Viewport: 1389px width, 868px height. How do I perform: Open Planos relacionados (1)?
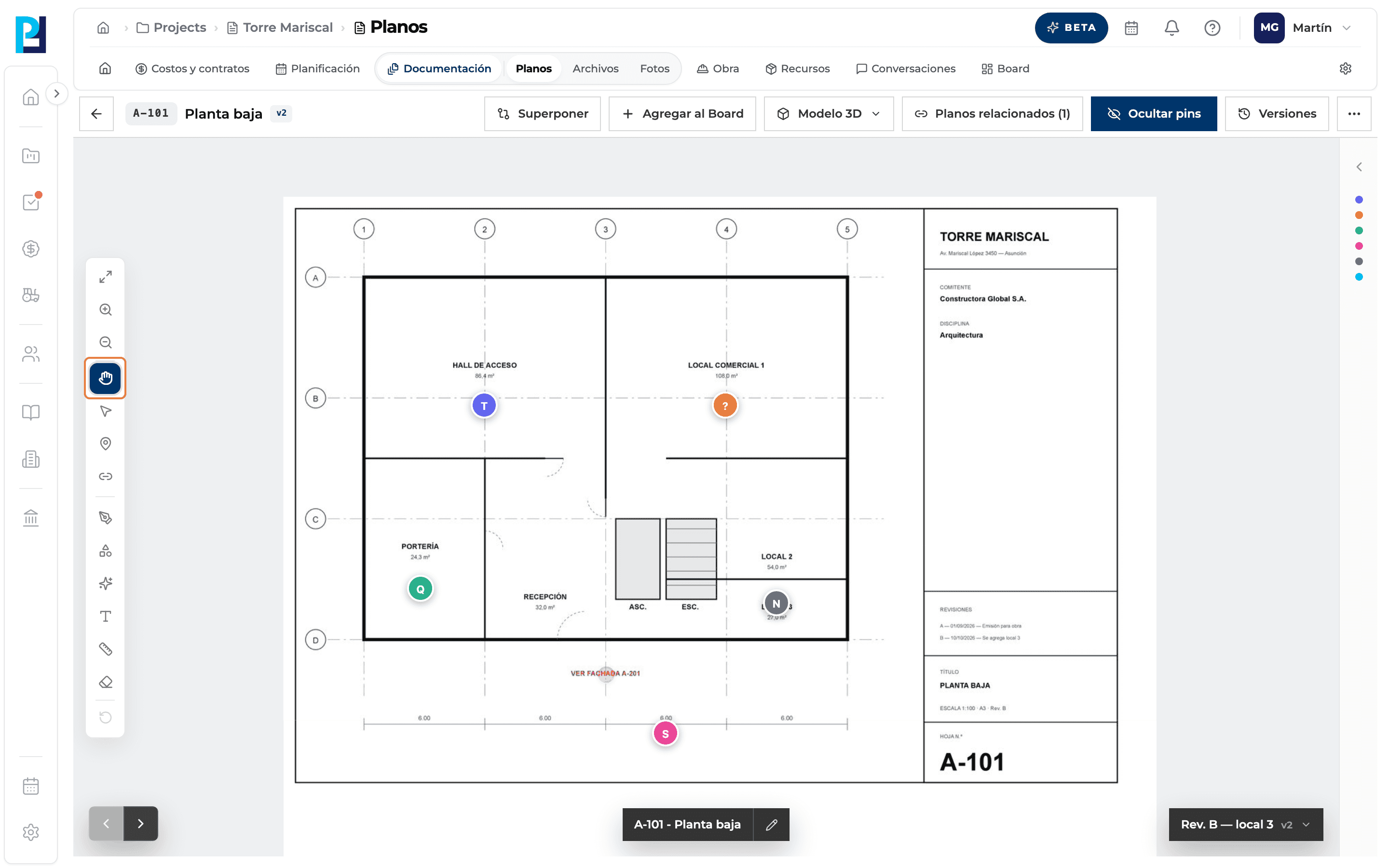992,114
